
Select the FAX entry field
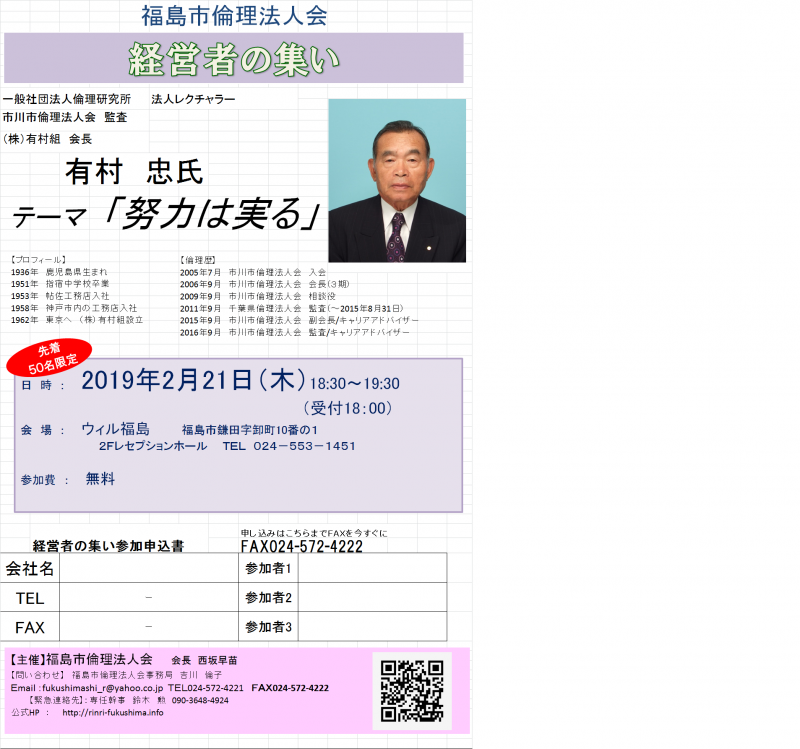tap(150, 628)
